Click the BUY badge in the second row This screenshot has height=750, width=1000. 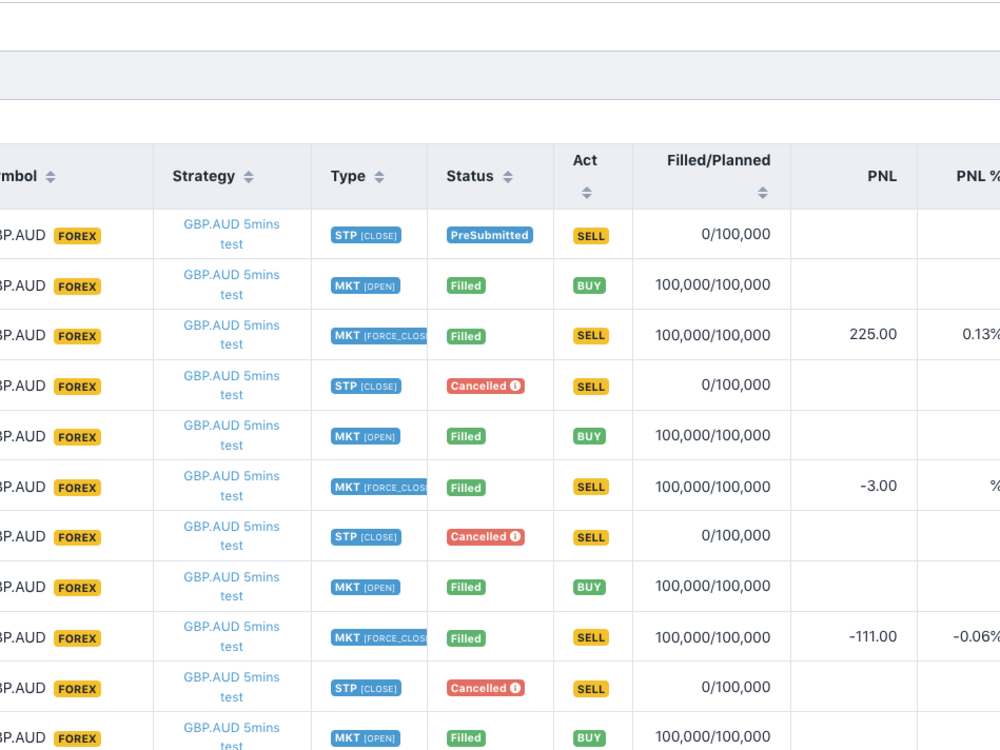coord(589,285)
